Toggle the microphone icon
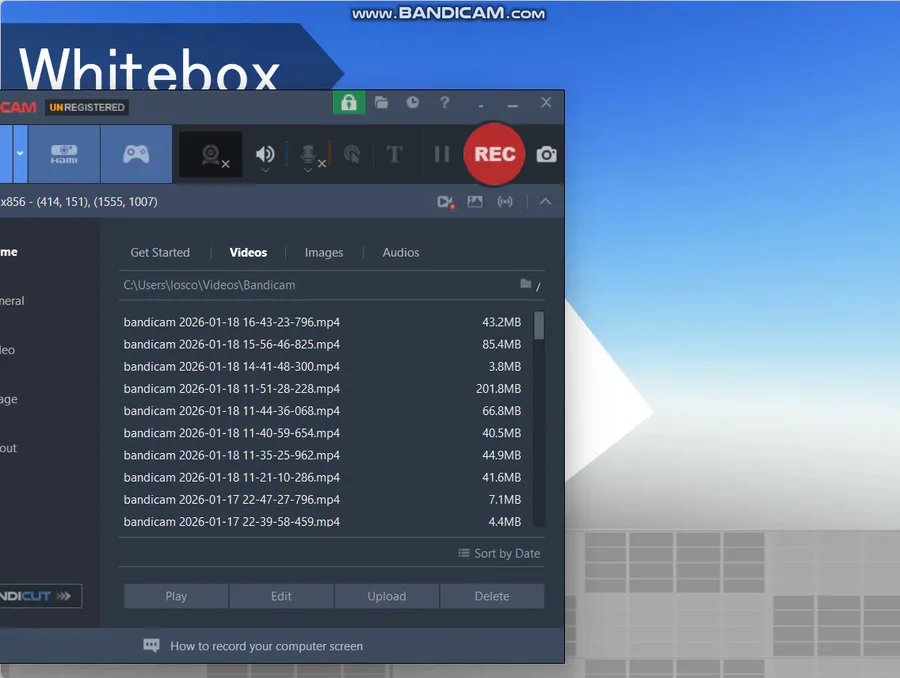Viewport: 900px width, 678px height. point(308,153)
